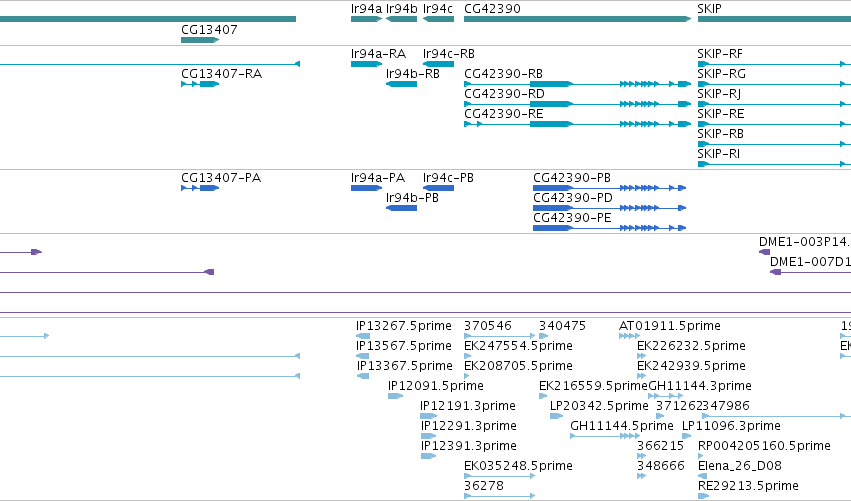Choose the EK247554.5prime label

click(518, 346)
